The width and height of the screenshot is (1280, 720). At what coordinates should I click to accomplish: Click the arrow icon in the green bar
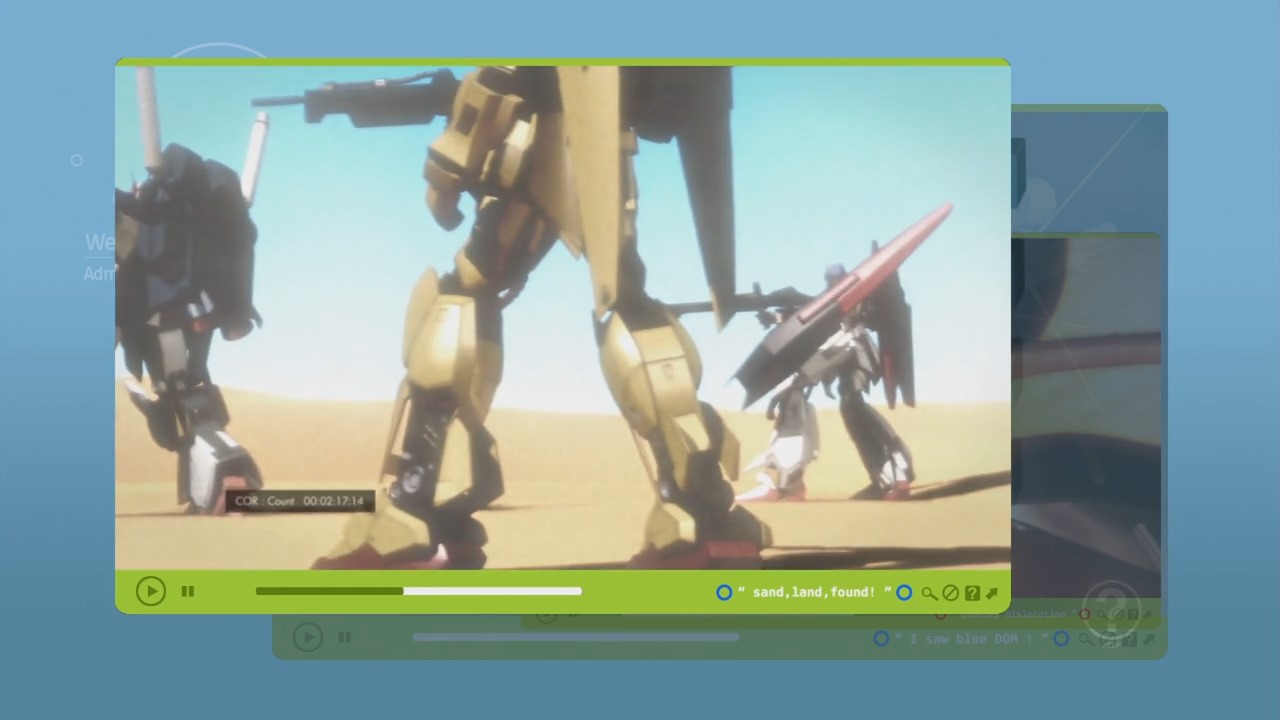point(992,593)
